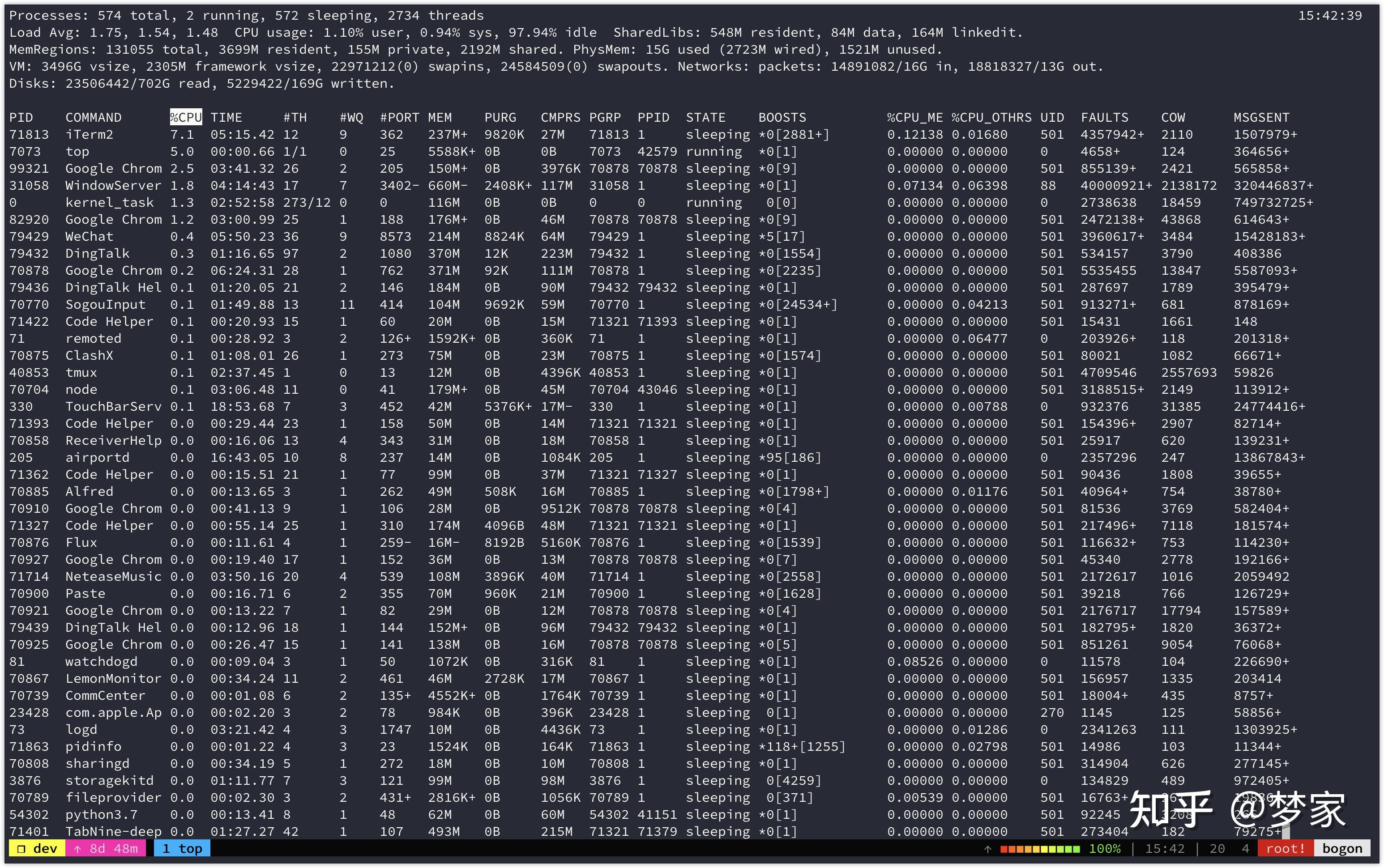Select the iTerm2 process row
Viewport: 1384px width, 868px height.
[89, 134]
